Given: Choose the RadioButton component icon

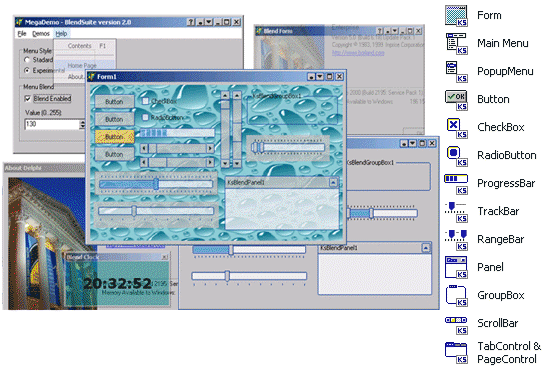Looking at the screenshot, I should (x=456, y=156).
